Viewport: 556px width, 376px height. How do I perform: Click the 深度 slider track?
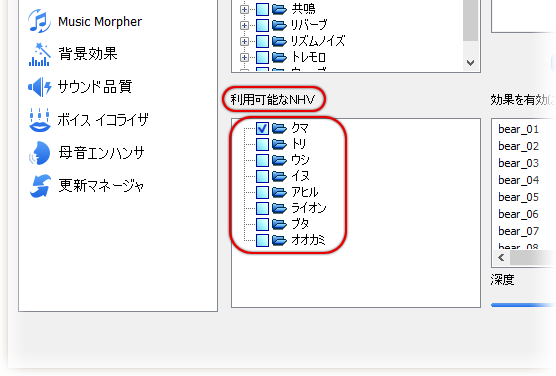[x=523, y=305]
